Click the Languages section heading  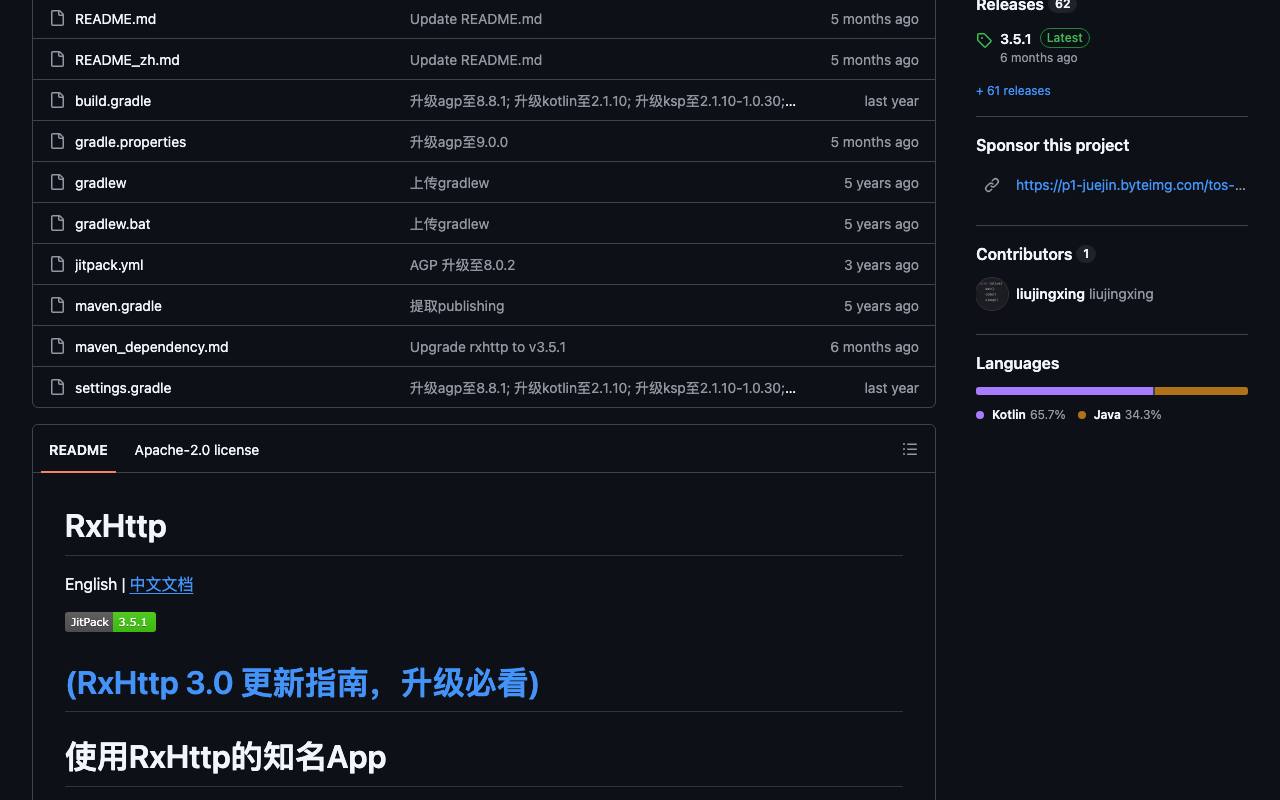coord(1017,363)
